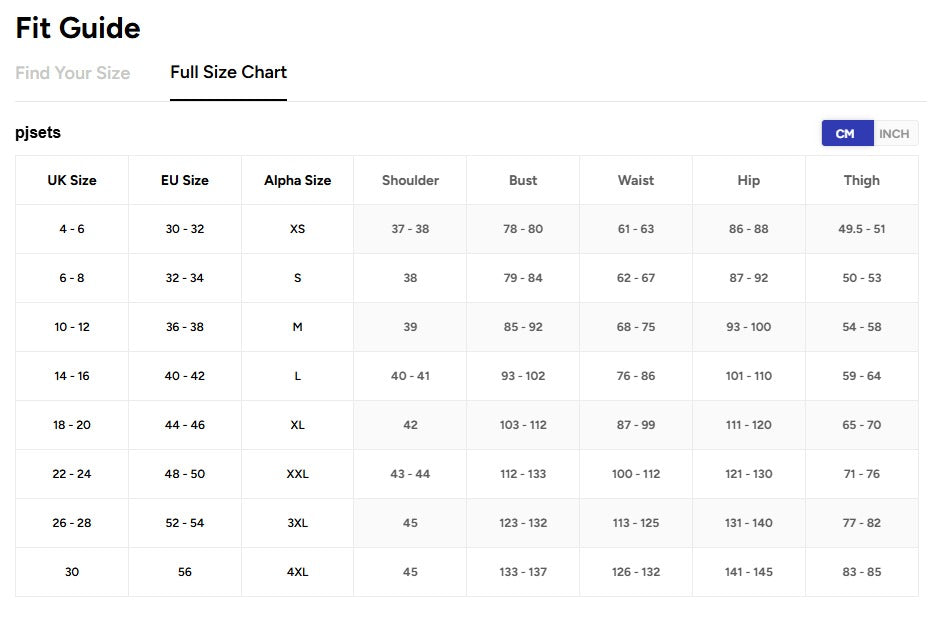Select the CM unit option
The height and width of the screenshot is (643, 946).
pos(846,134)
